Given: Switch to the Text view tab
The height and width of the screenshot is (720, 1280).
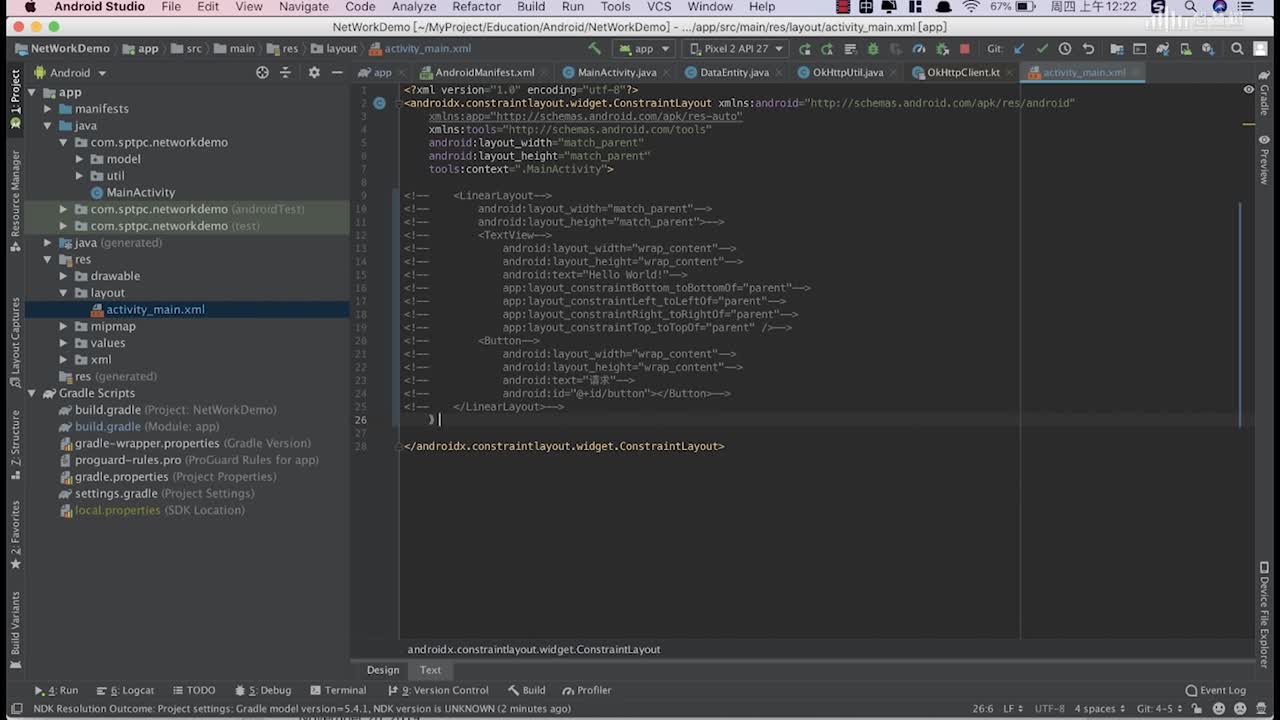Looking at the screenshot, I should pos(430,670).
